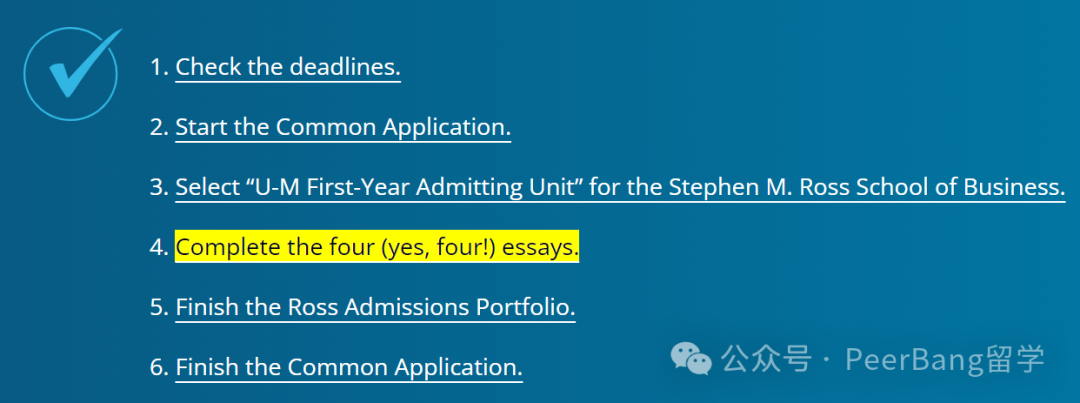
Task: Open "Finish the Ross Admissions Portfolio." link
Action: click(375, 307)
